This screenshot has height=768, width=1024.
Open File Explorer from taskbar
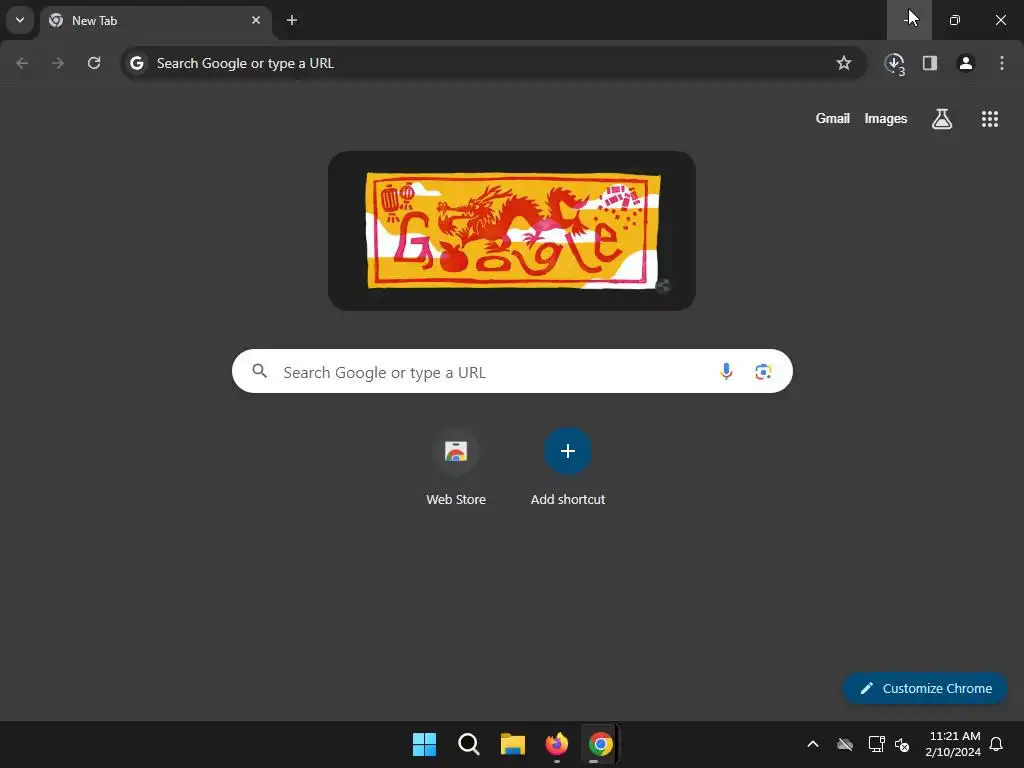click(513, 744)
